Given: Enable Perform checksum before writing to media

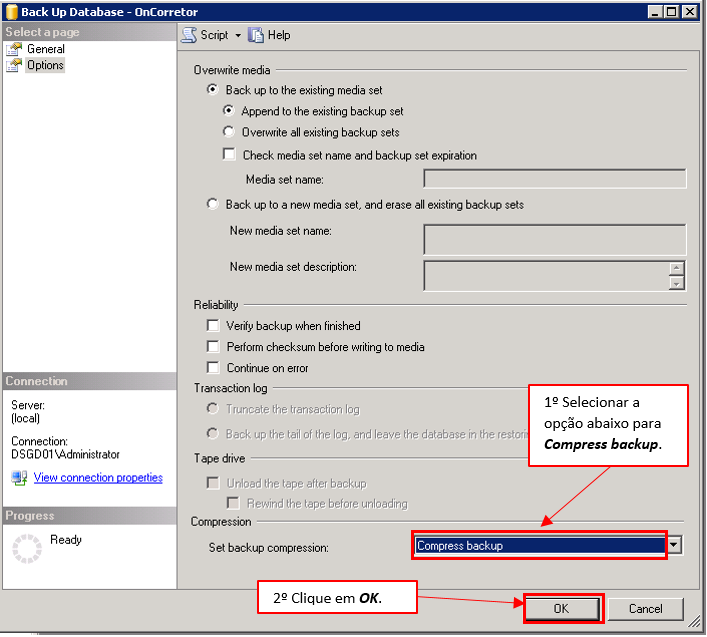Looking at the screenshot, I should point(213,346).
